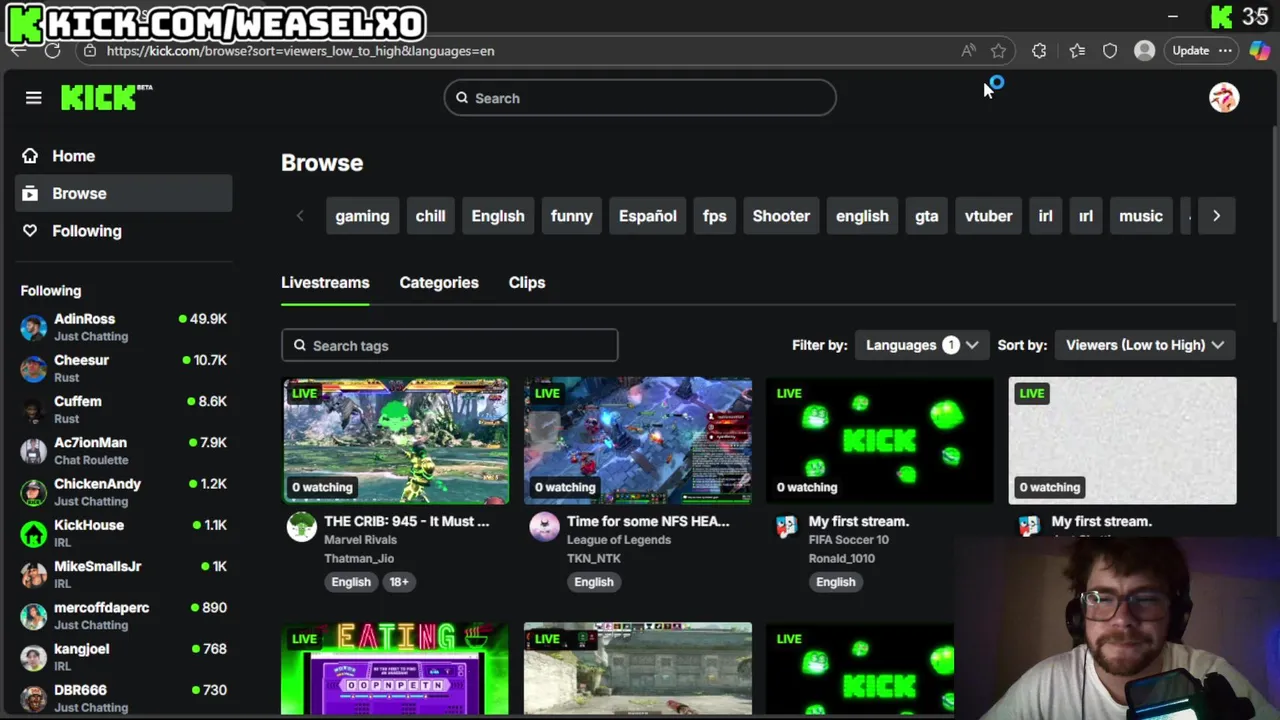Open Viewers (Low to High) sort dropdown
The image size is (1280, 720).
point(1145,345)
